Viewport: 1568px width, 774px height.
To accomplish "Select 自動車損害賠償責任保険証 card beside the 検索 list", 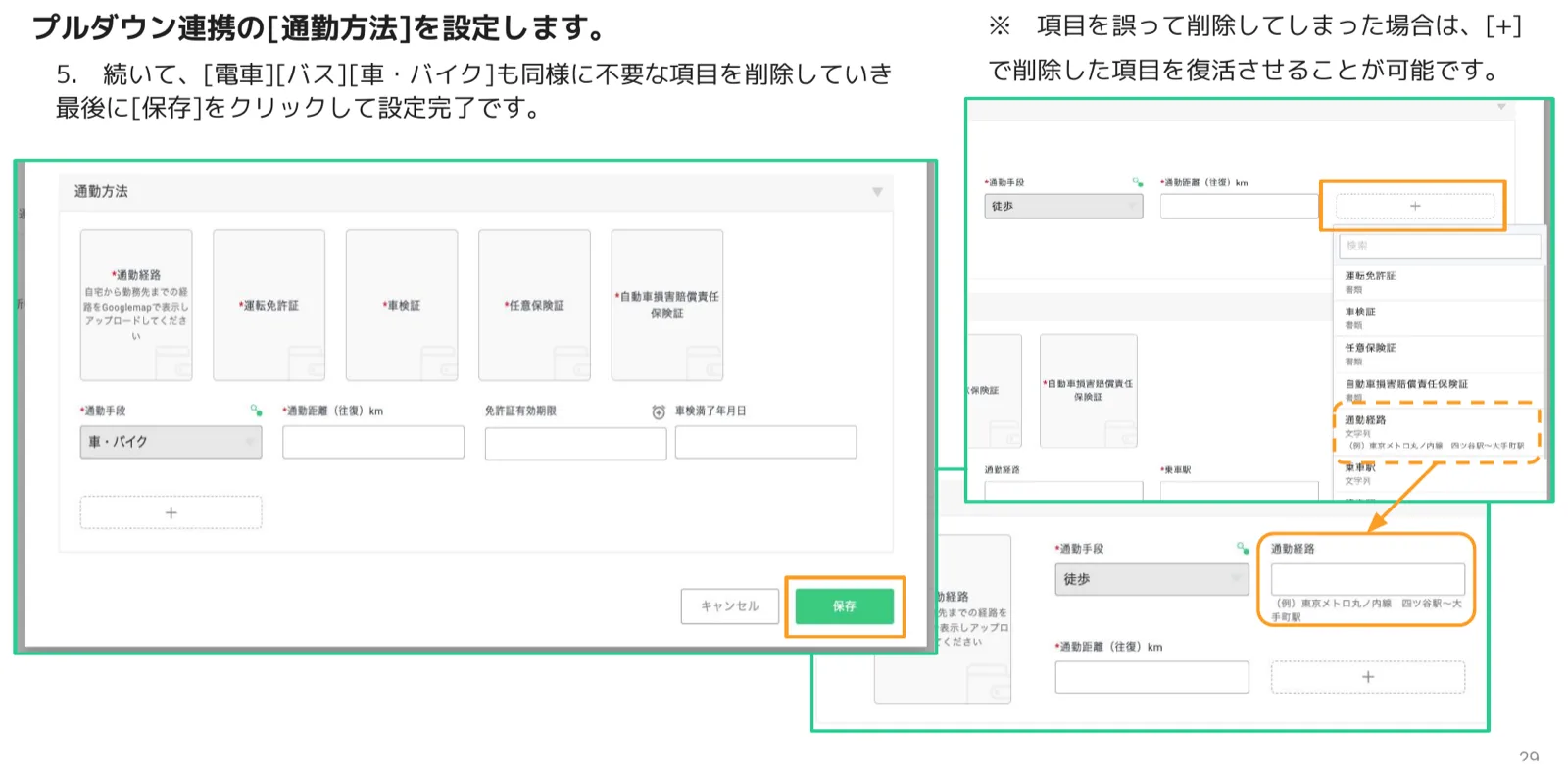I will (x=1089, y=391).
